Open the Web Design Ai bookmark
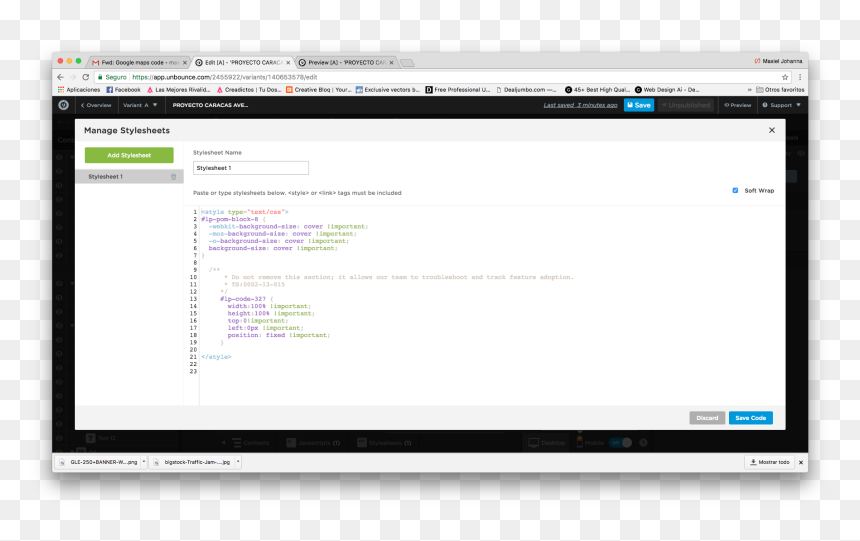The width and height of the screenshot is (860, 541). click(x=667, y=89)
